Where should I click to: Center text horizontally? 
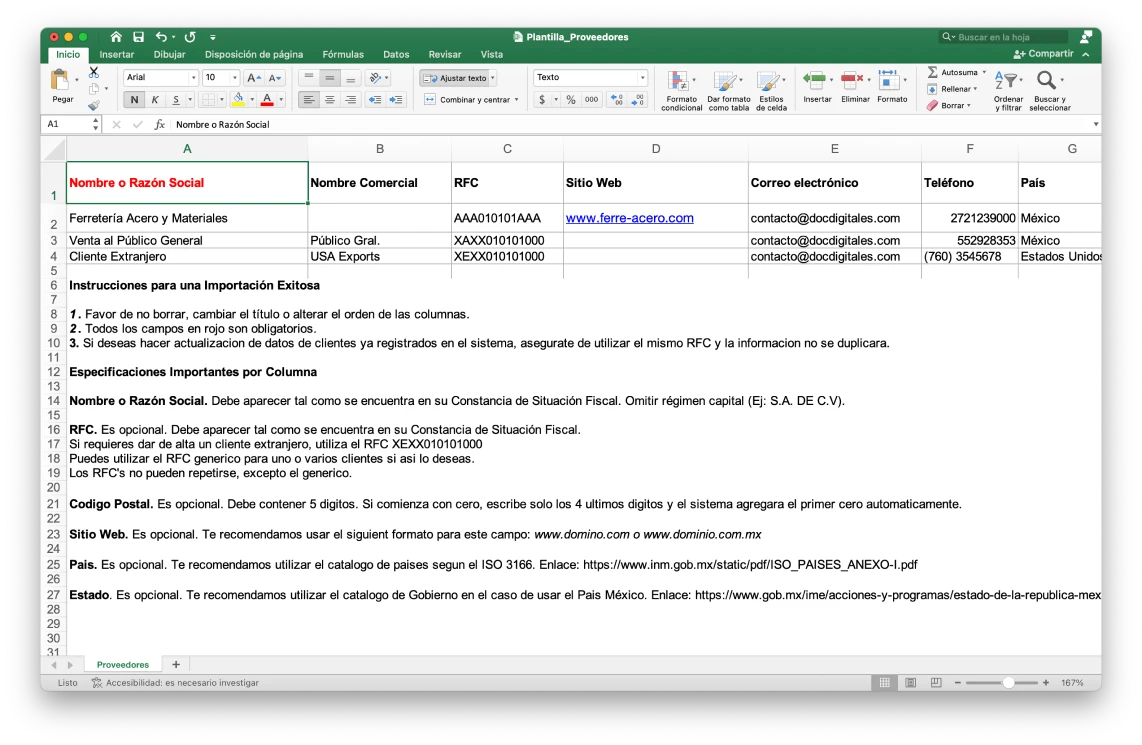pyautogui.click(x=329, y=100)
